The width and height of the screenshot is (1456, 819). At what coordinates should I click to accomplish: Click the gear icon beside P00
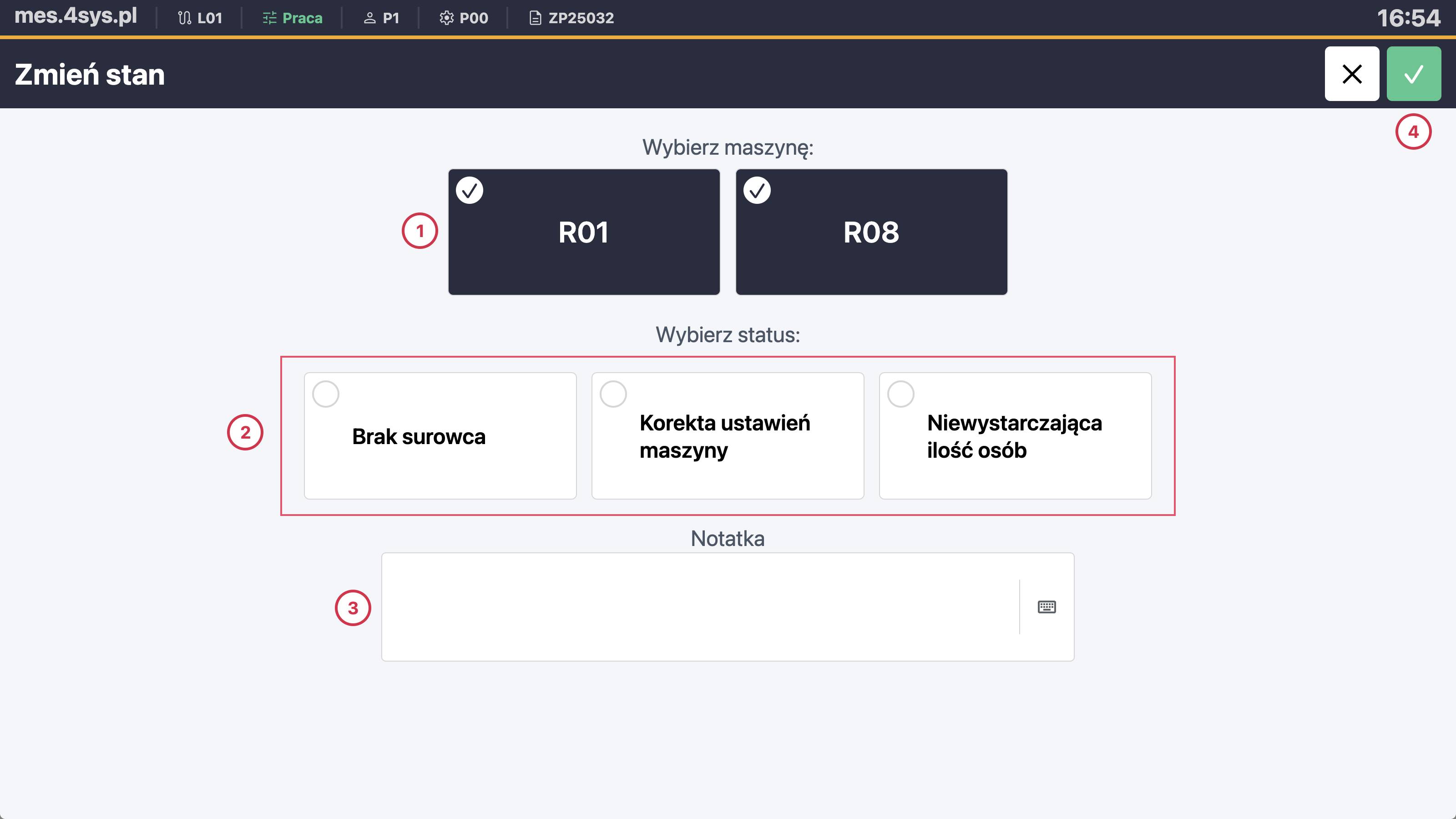[446, 18]
